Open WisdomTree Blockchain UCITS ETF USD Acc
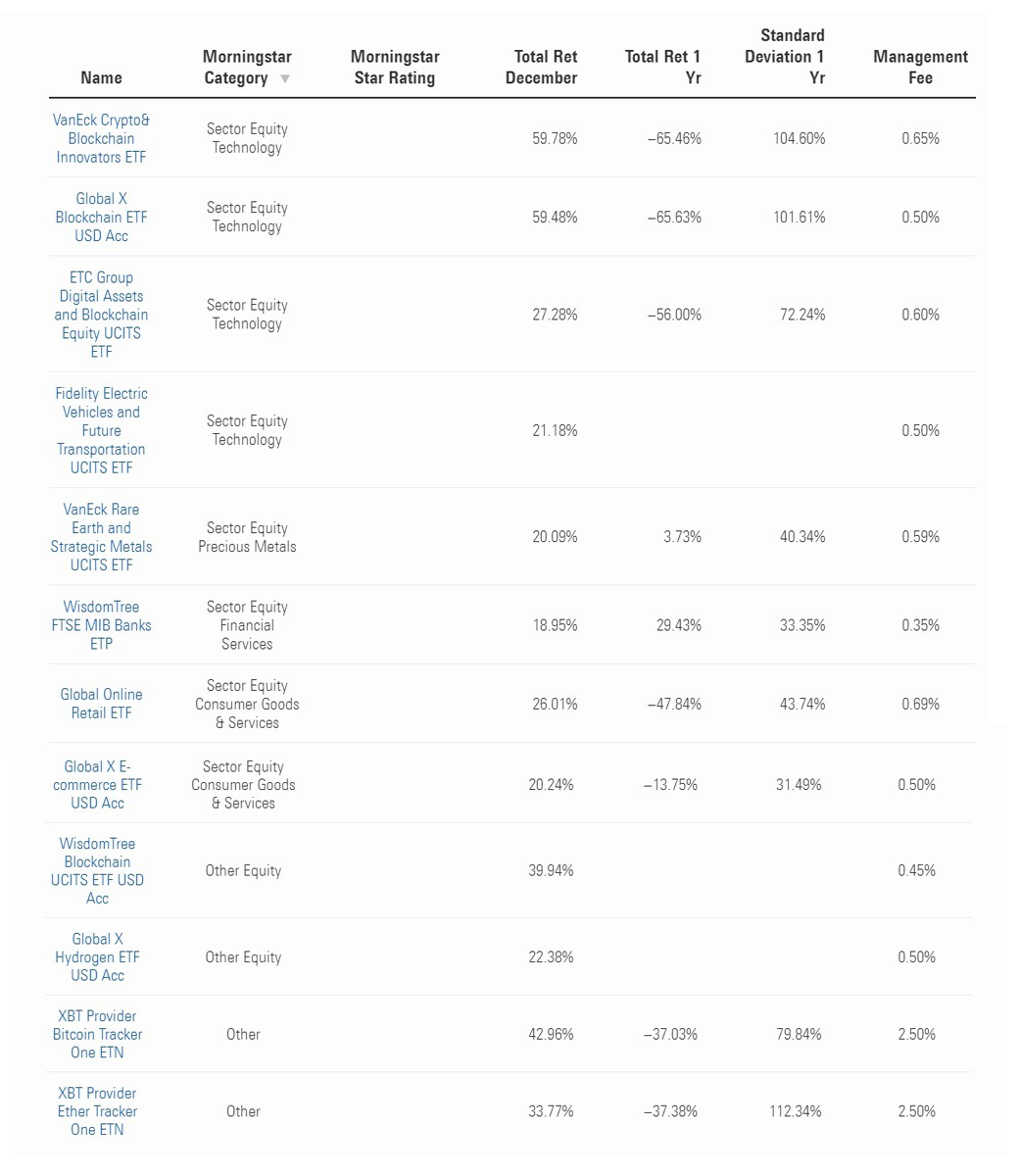Image resolution: width=1020 pixels, height=1176 pixels. (x=97, y=870)
